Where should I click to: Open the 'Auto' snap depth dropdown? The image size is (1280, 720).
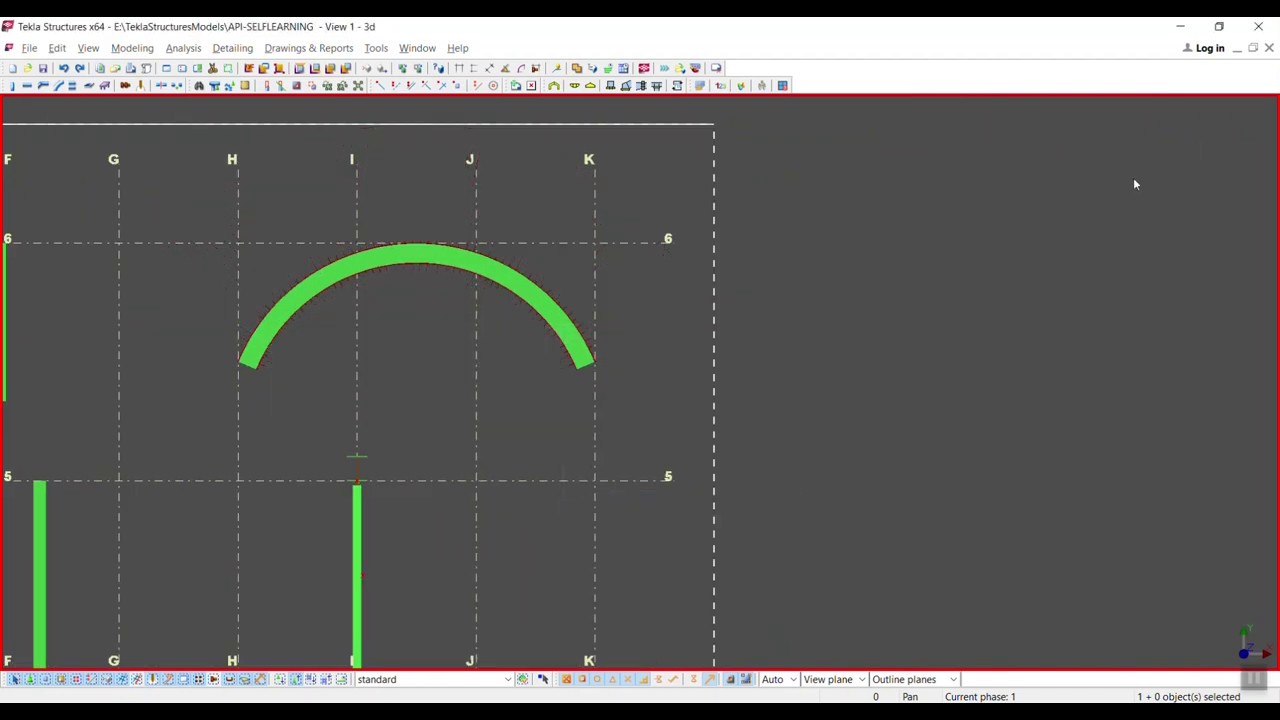779,679
